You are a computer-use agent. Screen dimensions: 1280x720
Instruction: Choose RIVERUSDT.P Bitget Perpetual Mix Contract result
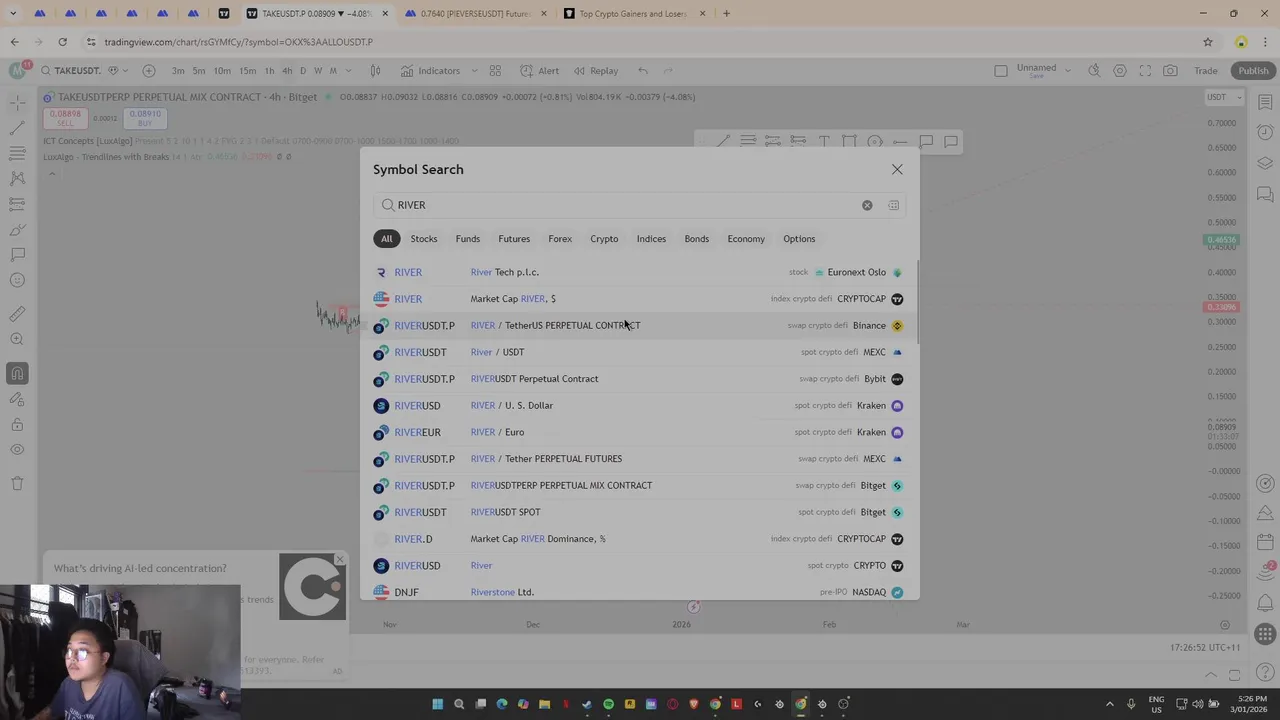[x=638, y=485]
